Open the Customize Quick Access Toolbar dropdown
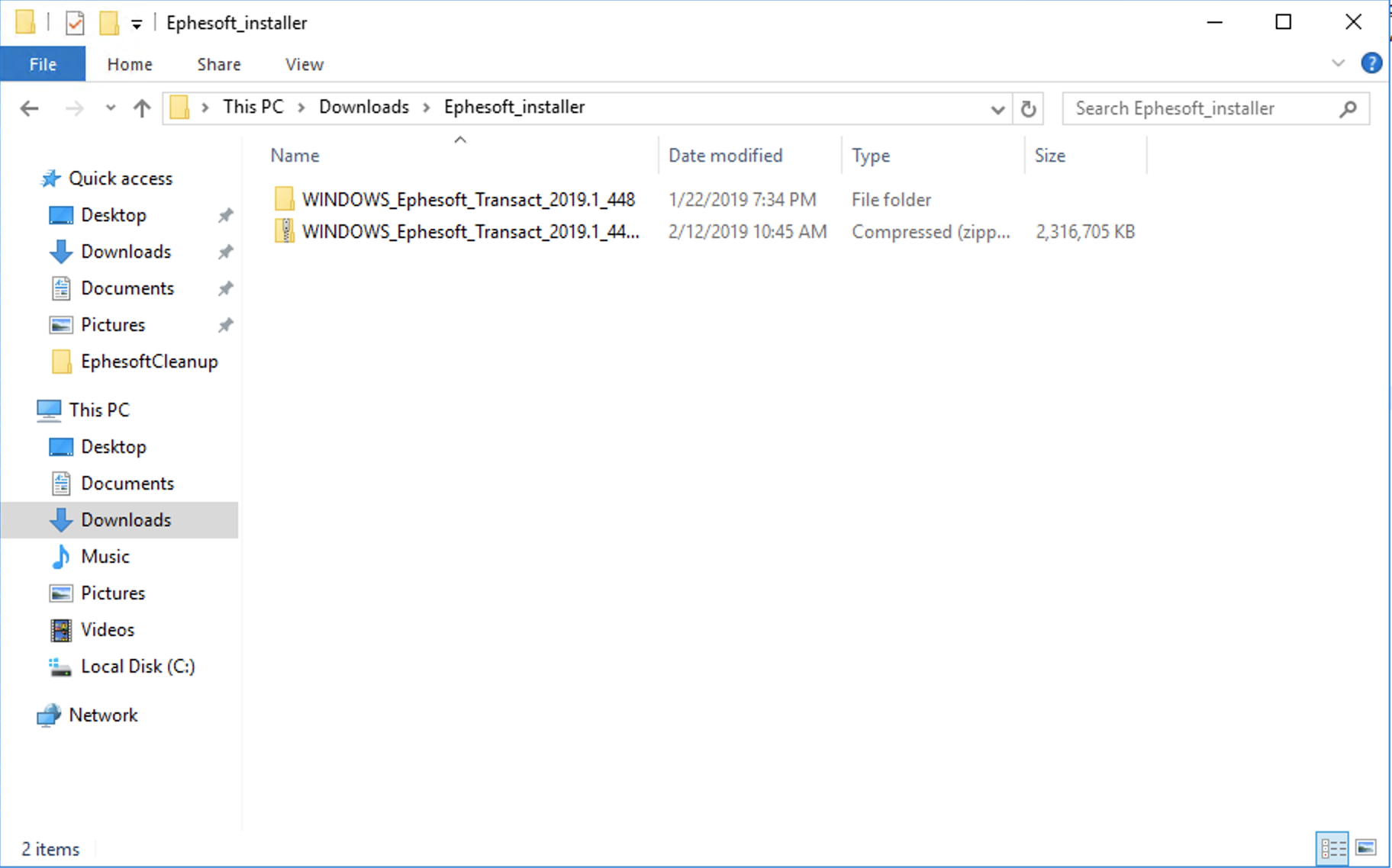The height and width of the screenshot is (868, 1392). coord(137,24)
